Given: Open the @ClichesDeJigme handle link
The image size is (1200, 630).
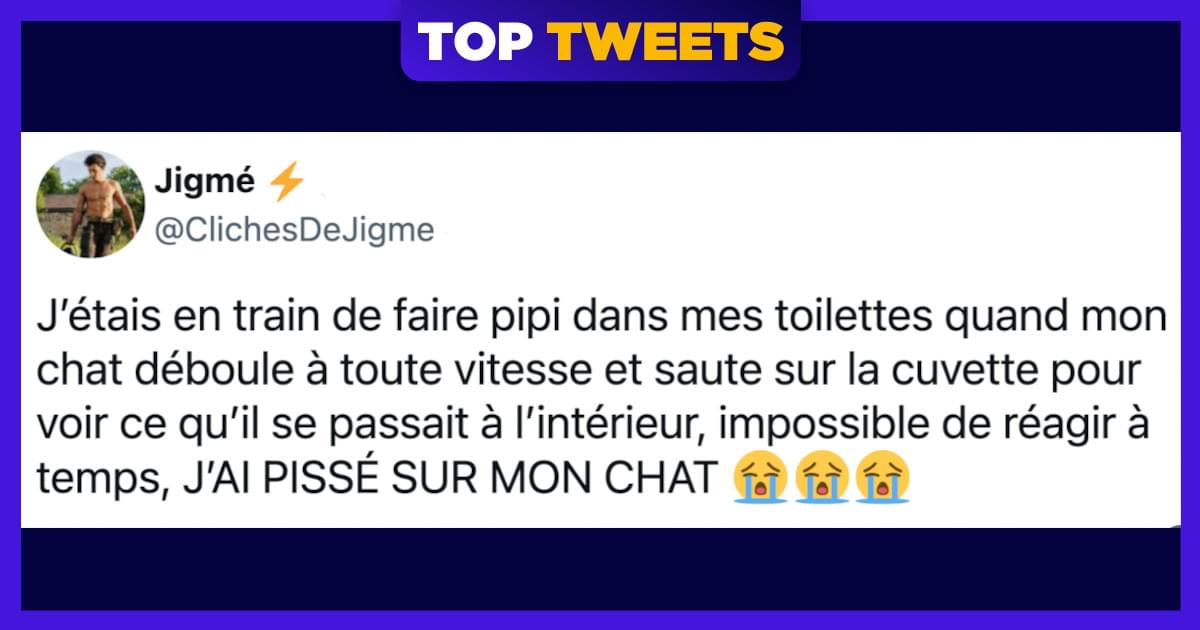Looking at the screenshot, I should (296, 230).
